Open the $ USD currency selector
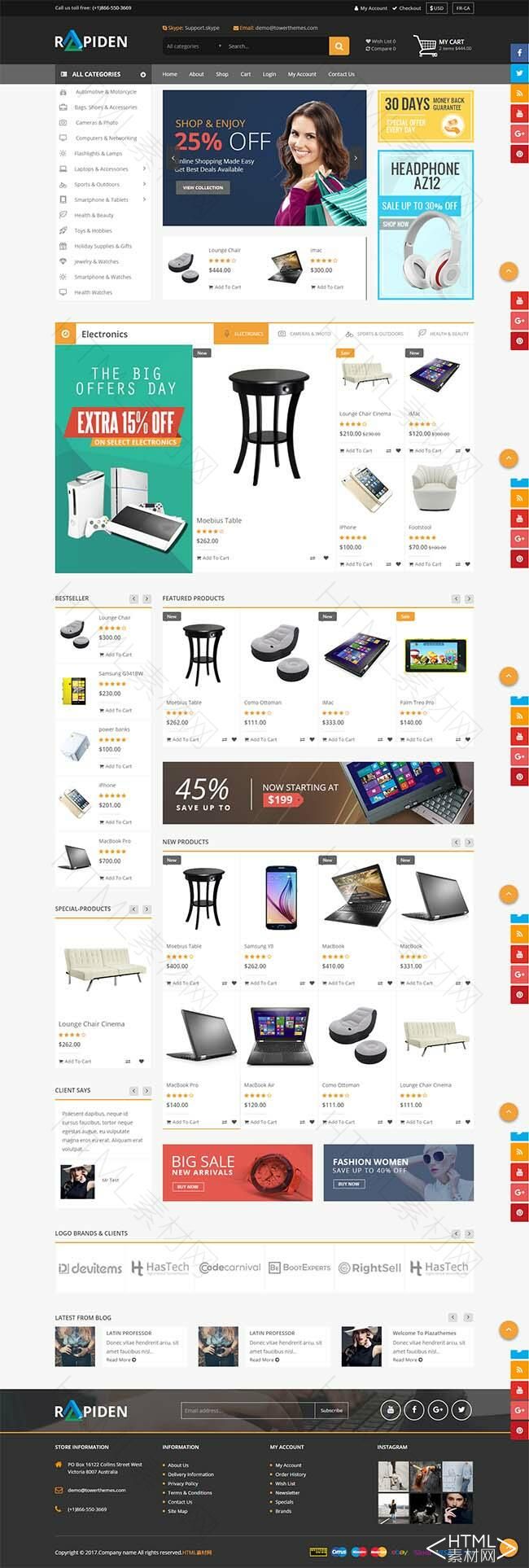 (x=437, y=8)
